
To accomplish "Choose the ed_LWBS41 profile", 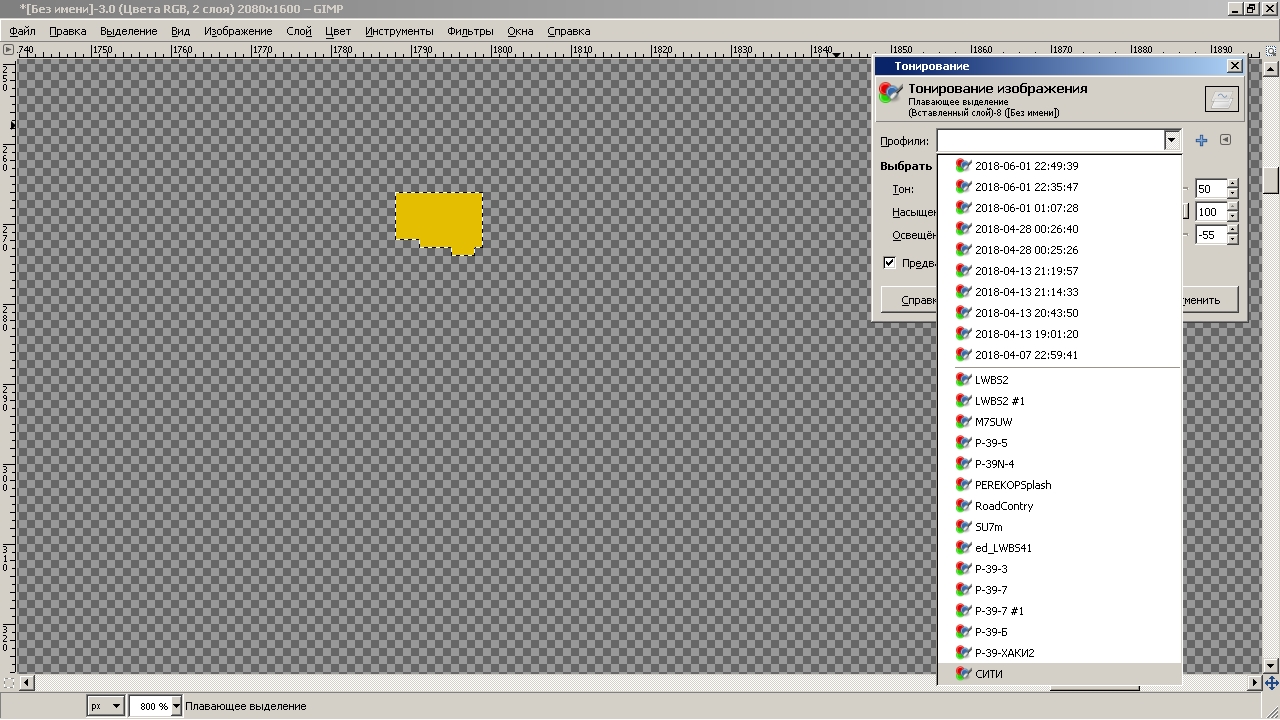I will (x=1060, y=548).
